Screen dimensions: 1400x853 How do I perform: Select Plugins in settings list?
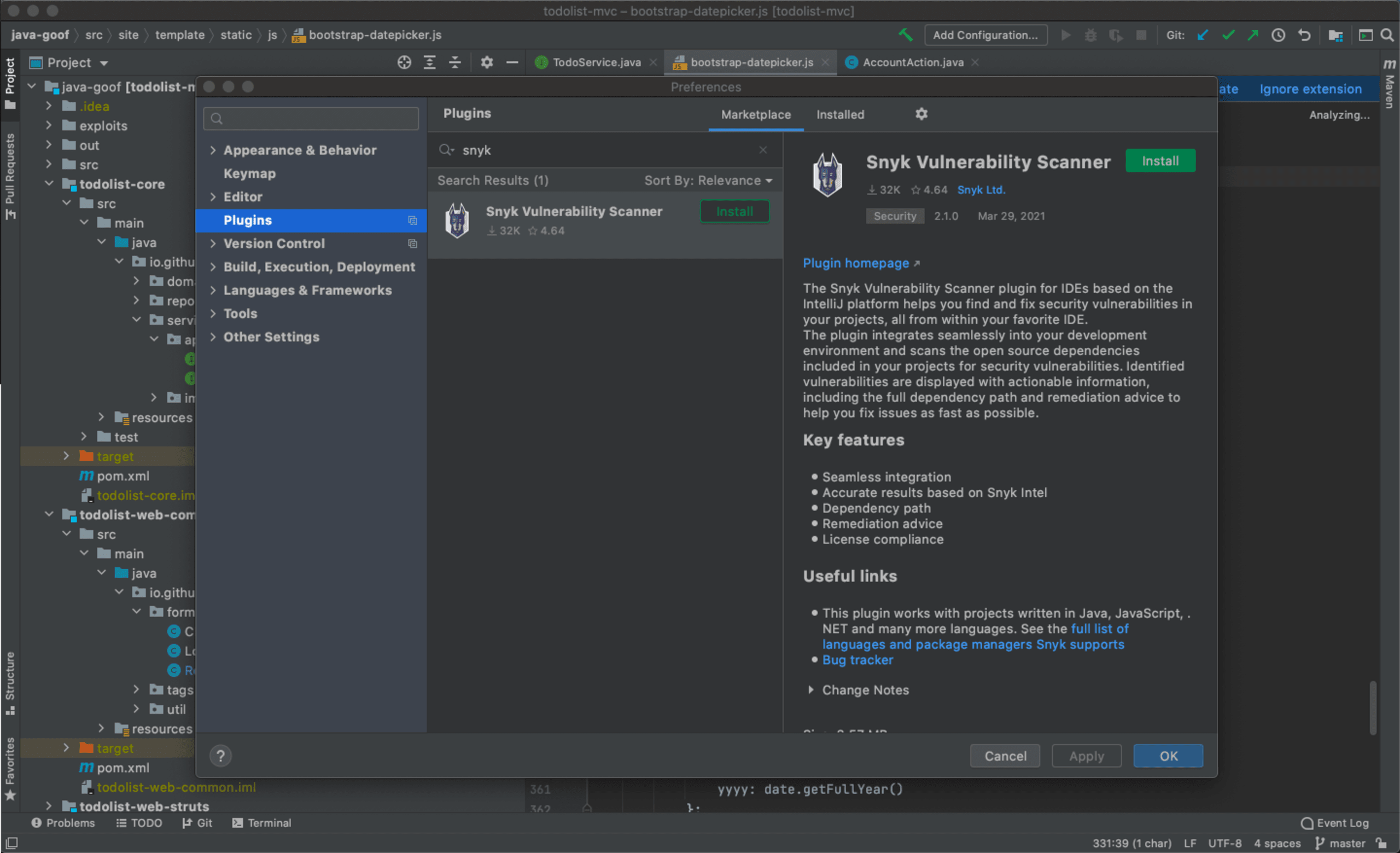point(311,220)
